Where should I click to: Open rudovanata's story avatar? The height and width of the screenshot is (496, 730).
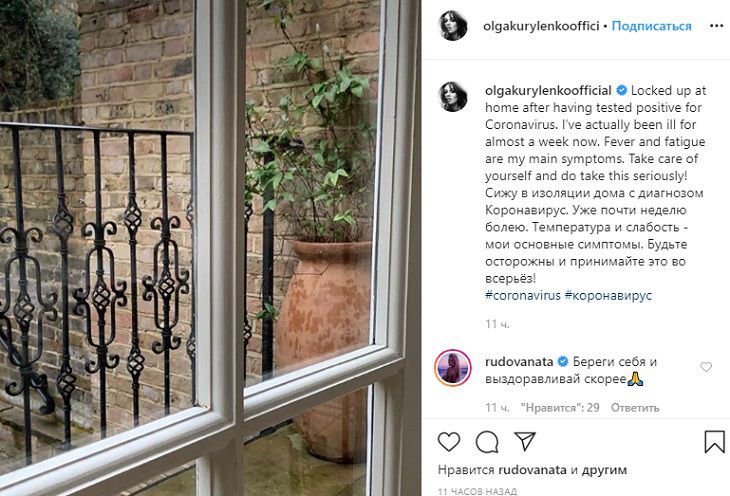pos(453,368)
